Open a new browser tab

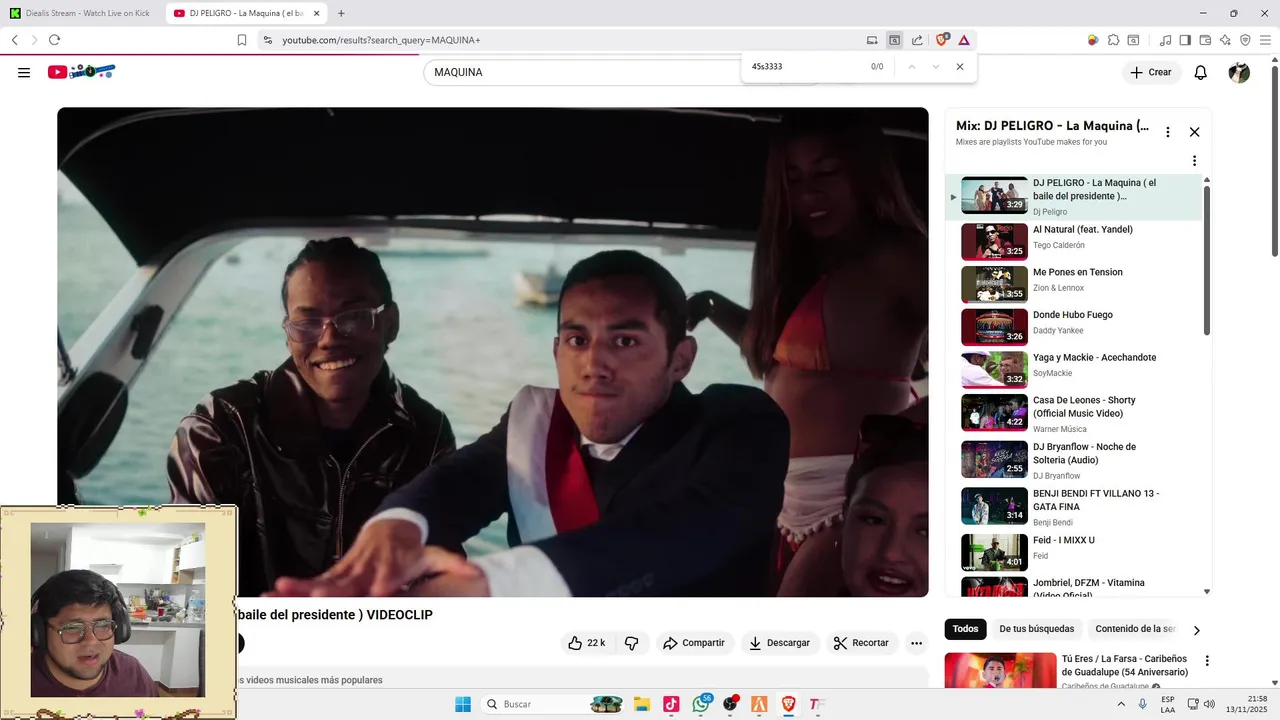pyautogui.click(x=341, y=13)
